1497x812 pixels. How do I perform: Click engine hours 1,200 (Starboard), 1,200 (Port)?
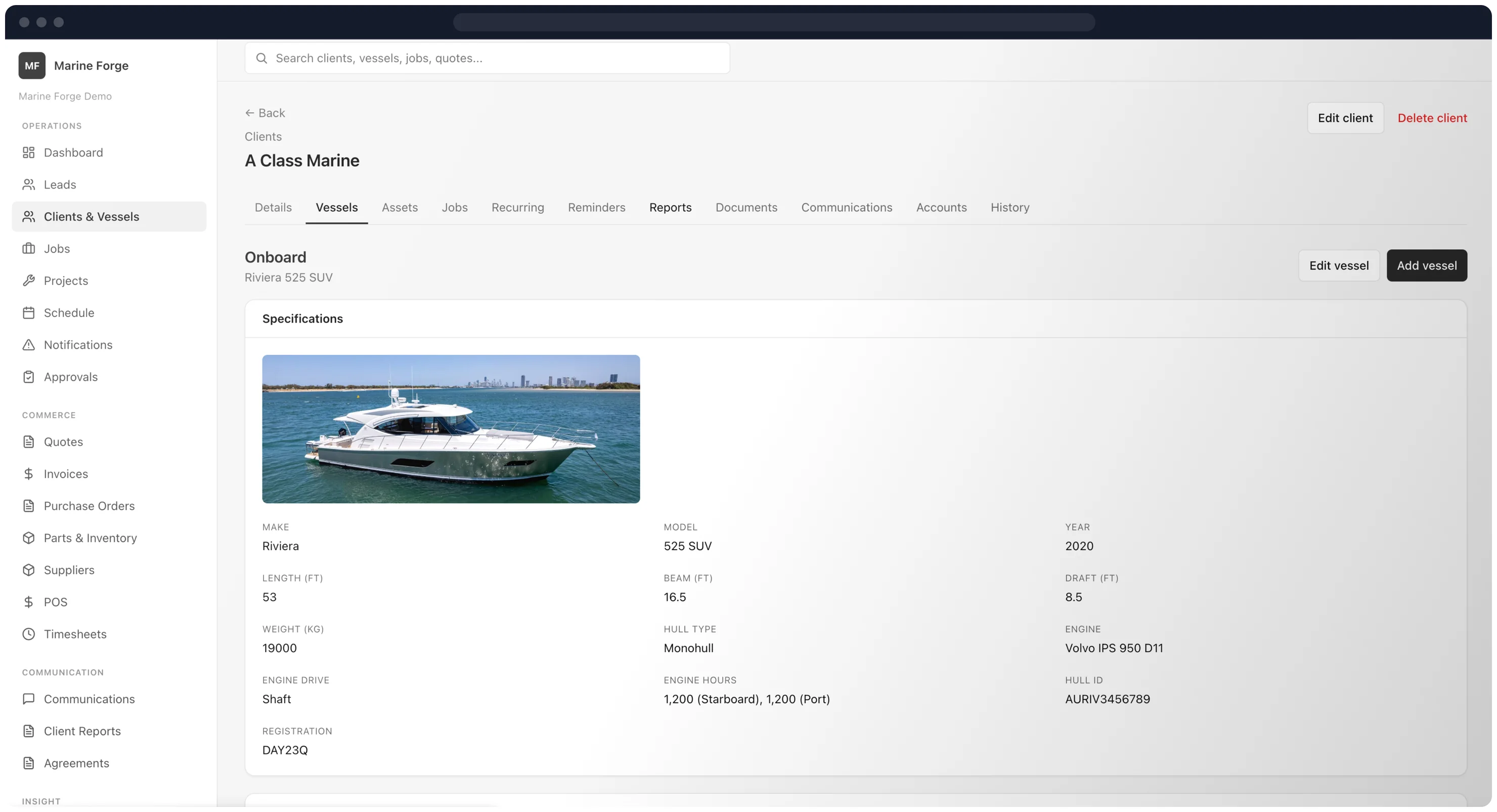tap(747, 699)
